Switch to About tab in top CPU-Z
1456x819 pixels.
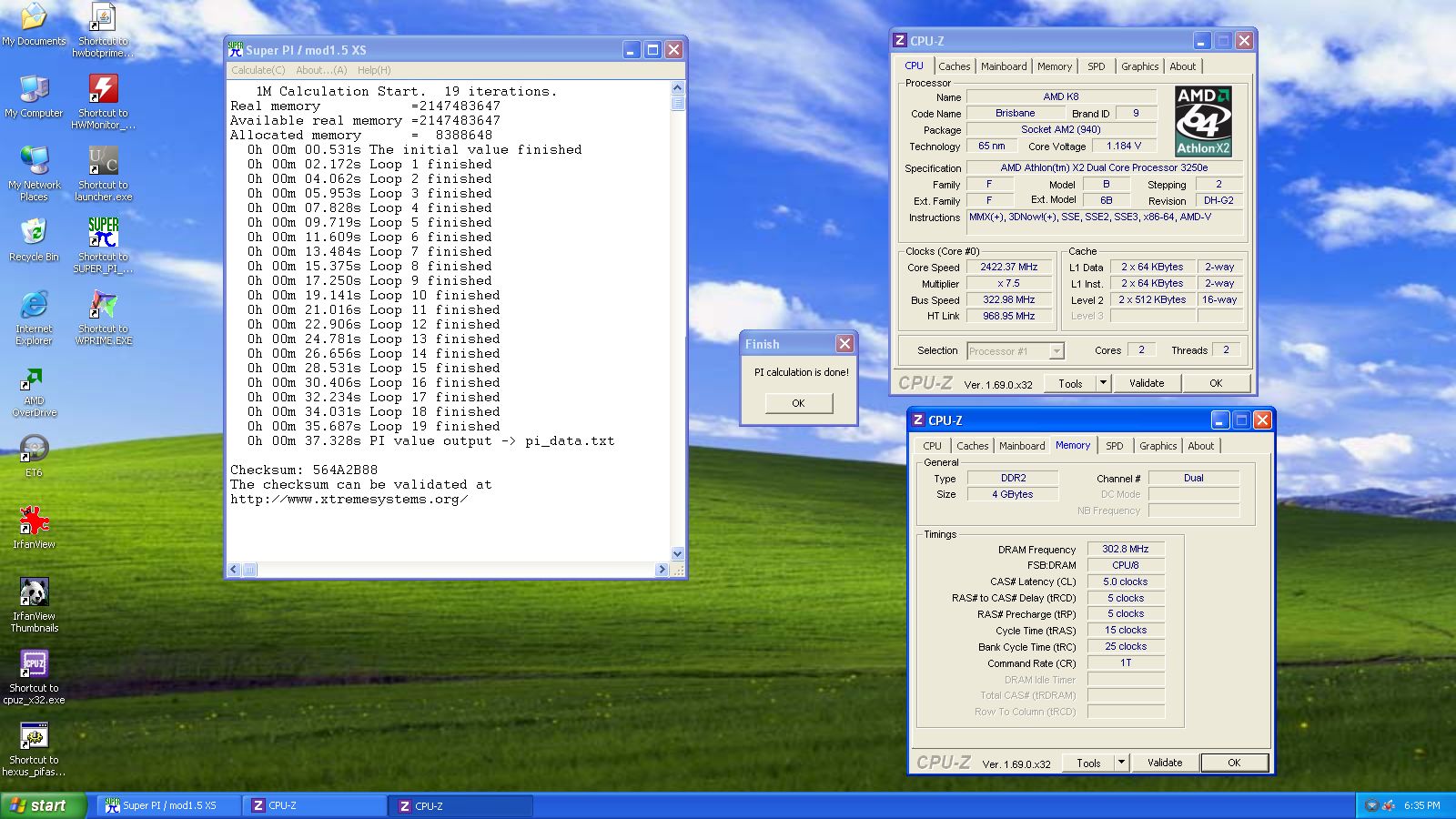1183,66
